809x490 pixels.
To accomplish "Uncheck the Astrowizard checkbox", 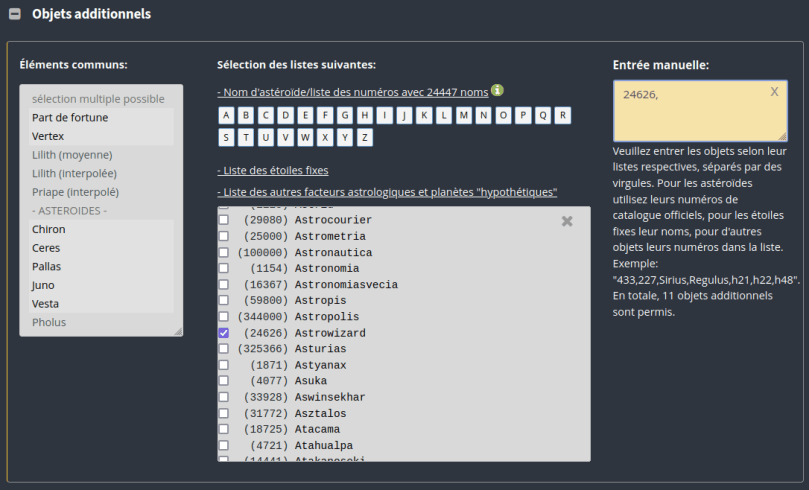I will [x=224, y=332].
